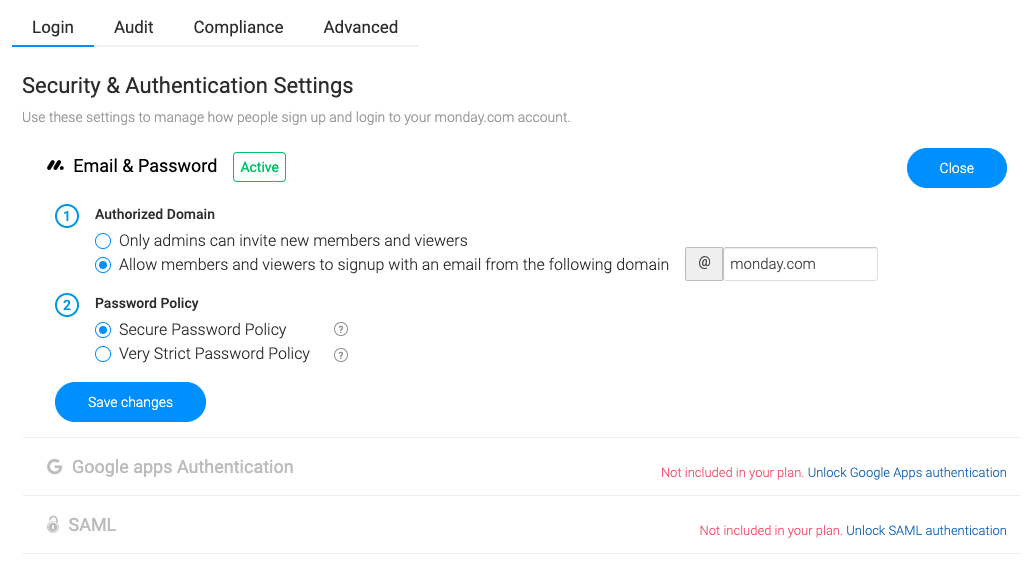Choose Secure Password Policy radio button
Viewport: 1028px width, 572px height.
(103, 329)
